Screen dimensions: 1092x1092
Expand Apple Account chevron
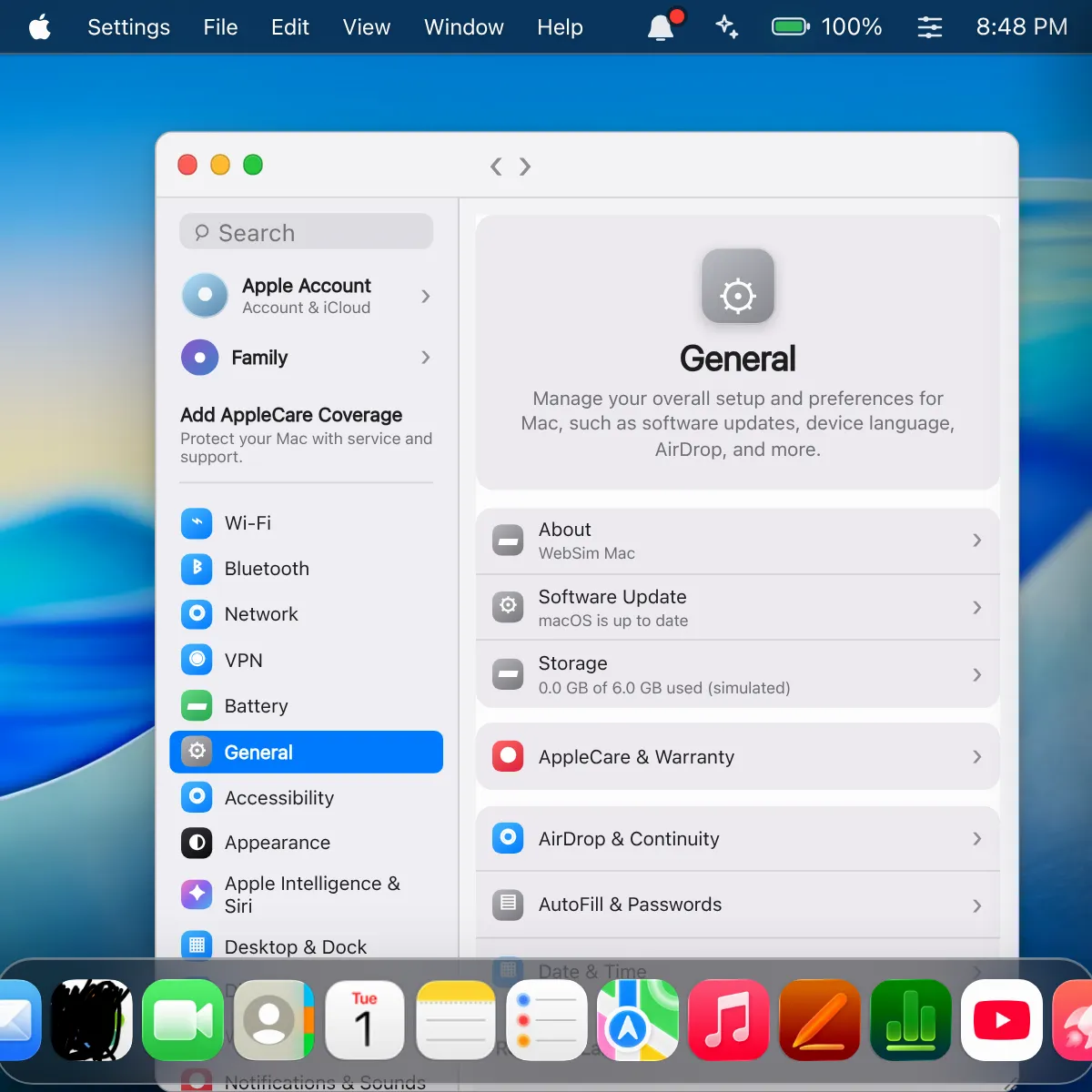(x=425, y=297)
